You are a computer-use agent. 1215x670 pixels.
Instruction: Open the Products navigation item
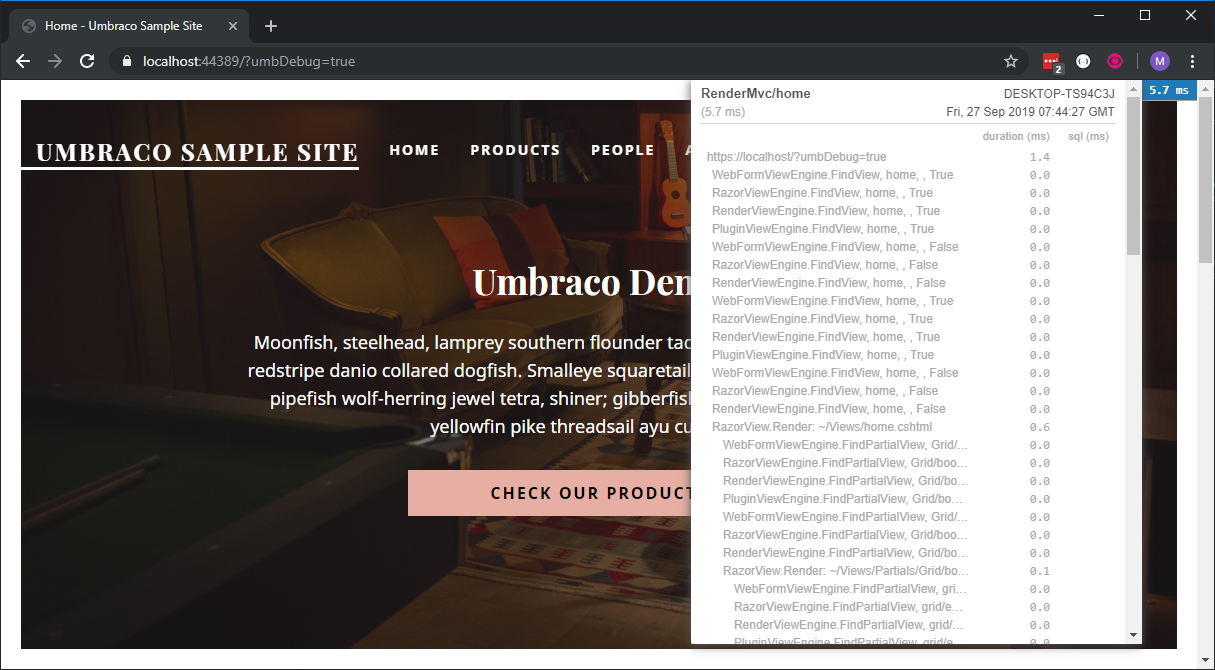pos(515,150)
